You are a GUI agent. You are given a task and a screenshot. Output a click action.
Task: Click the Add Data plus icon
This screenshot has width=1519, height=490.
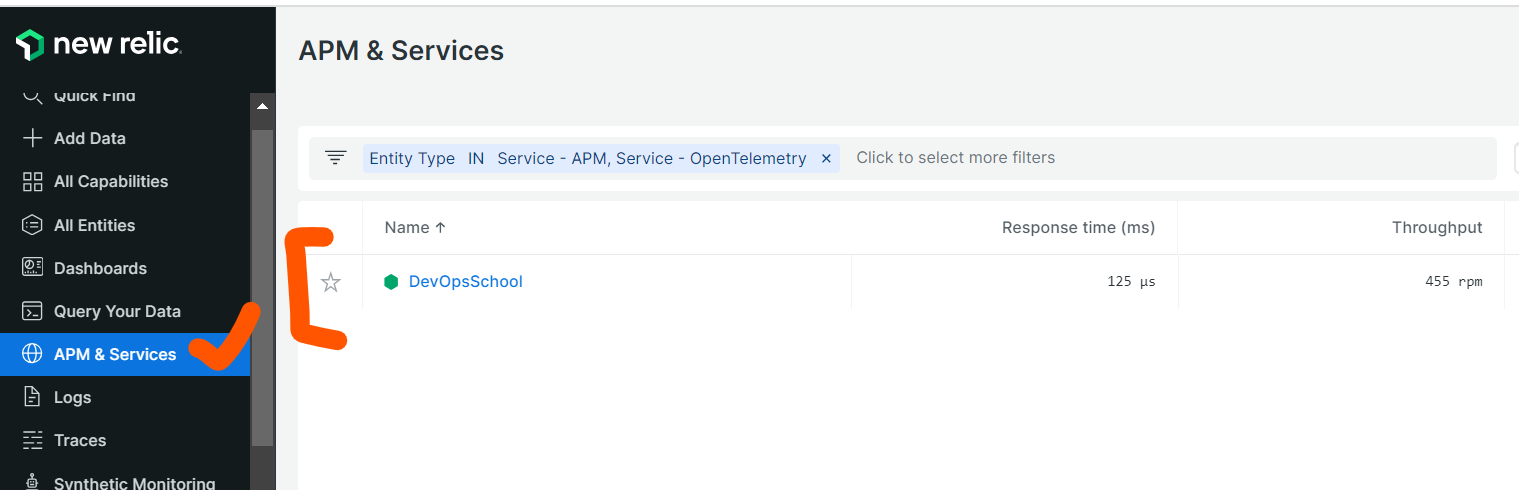(33, 138)
